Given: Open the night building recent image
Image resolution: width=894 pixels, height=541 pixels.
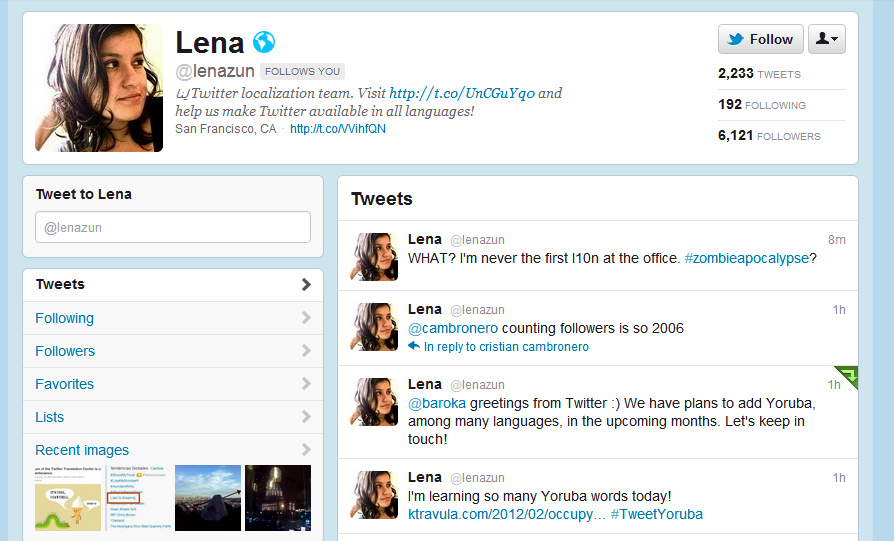Looking at the screenshot, I should [x=278, y=498].
